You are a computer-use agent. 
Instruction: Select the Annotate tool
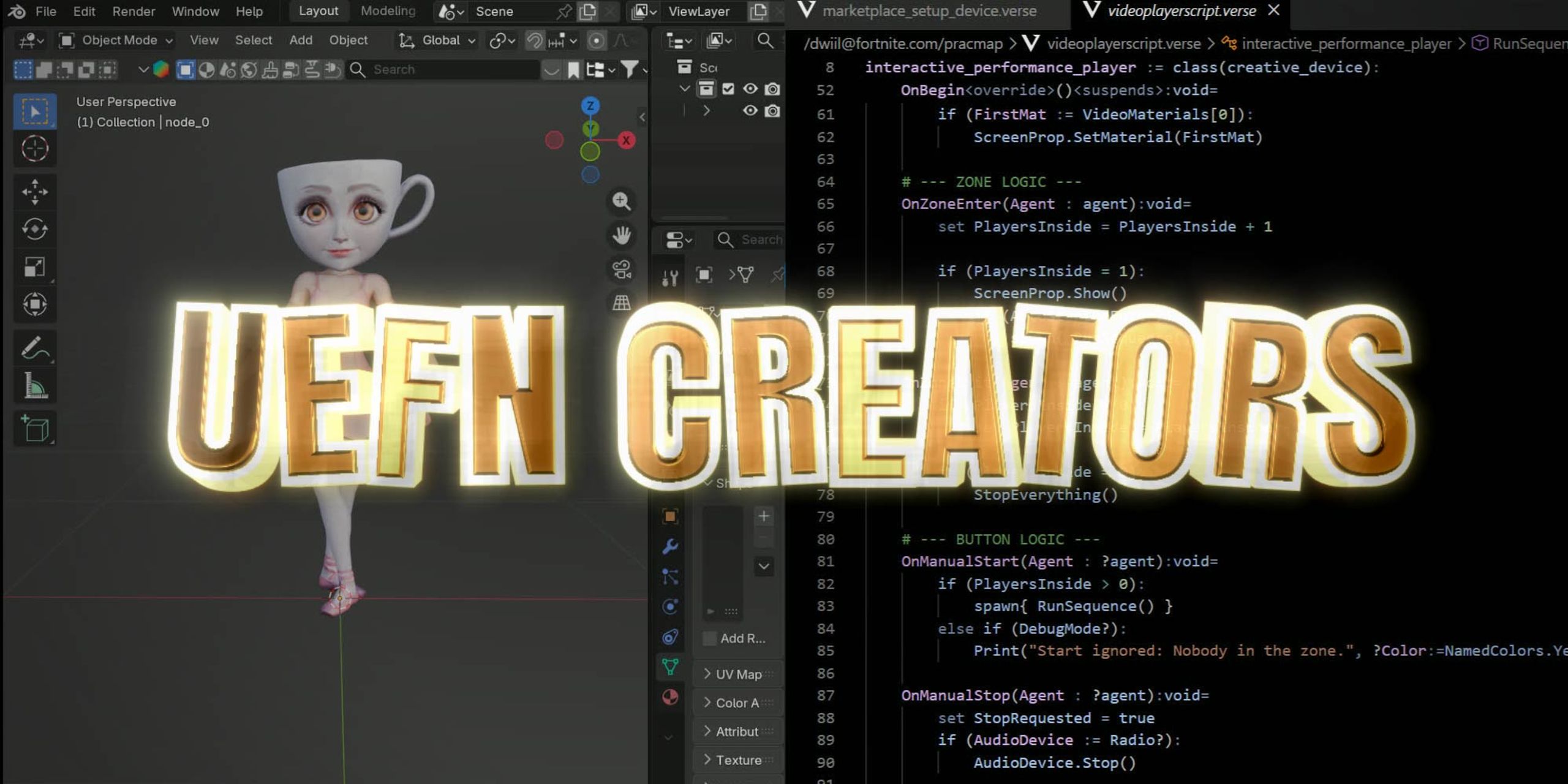[35, 348]
